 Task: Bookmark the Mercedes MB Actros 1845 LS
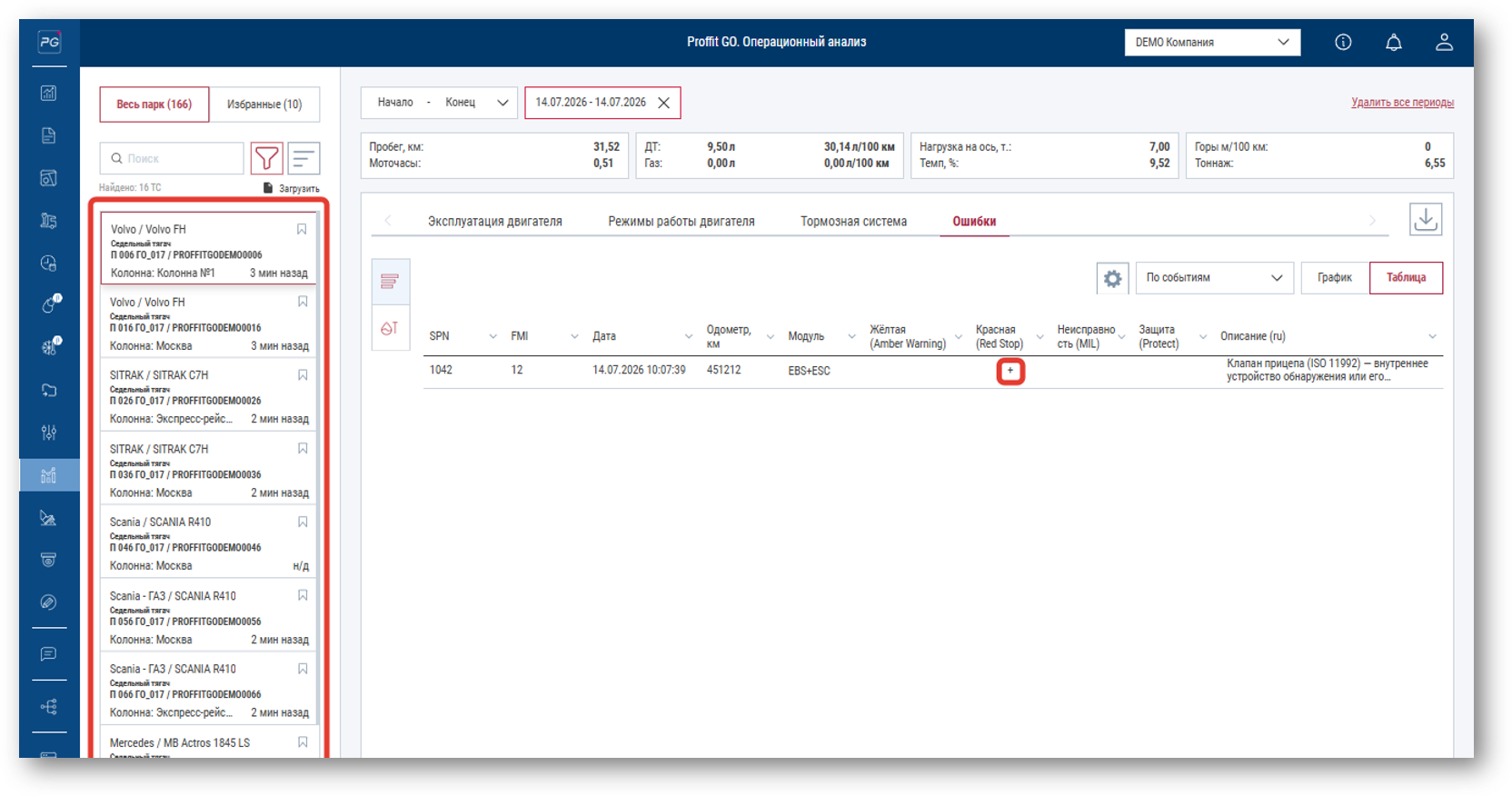coord(303,742)
